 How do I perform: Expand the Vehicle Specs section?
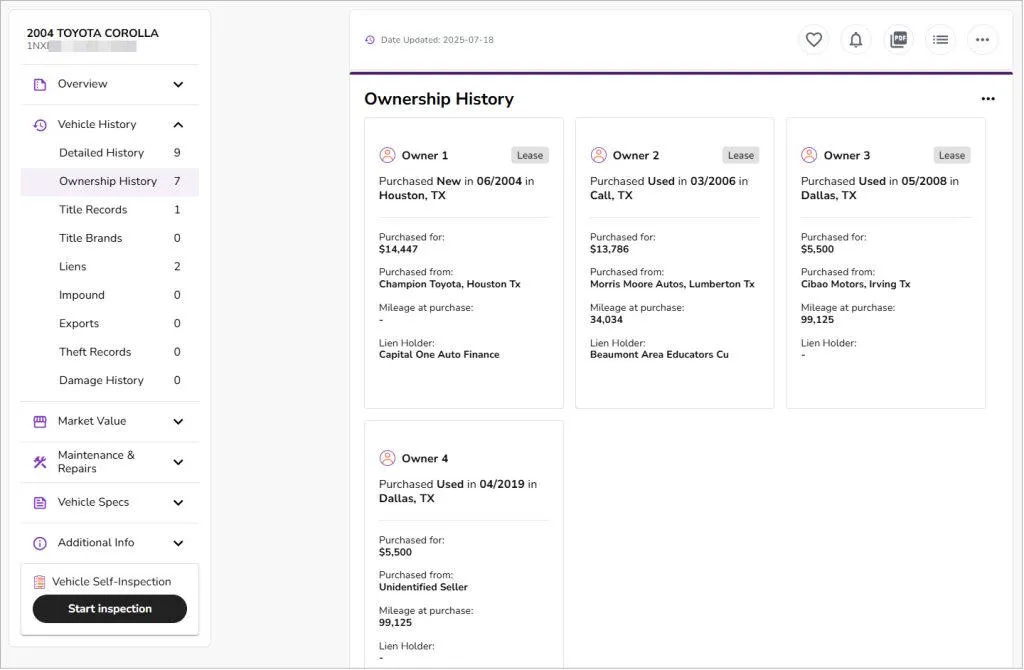coord(178,503)
